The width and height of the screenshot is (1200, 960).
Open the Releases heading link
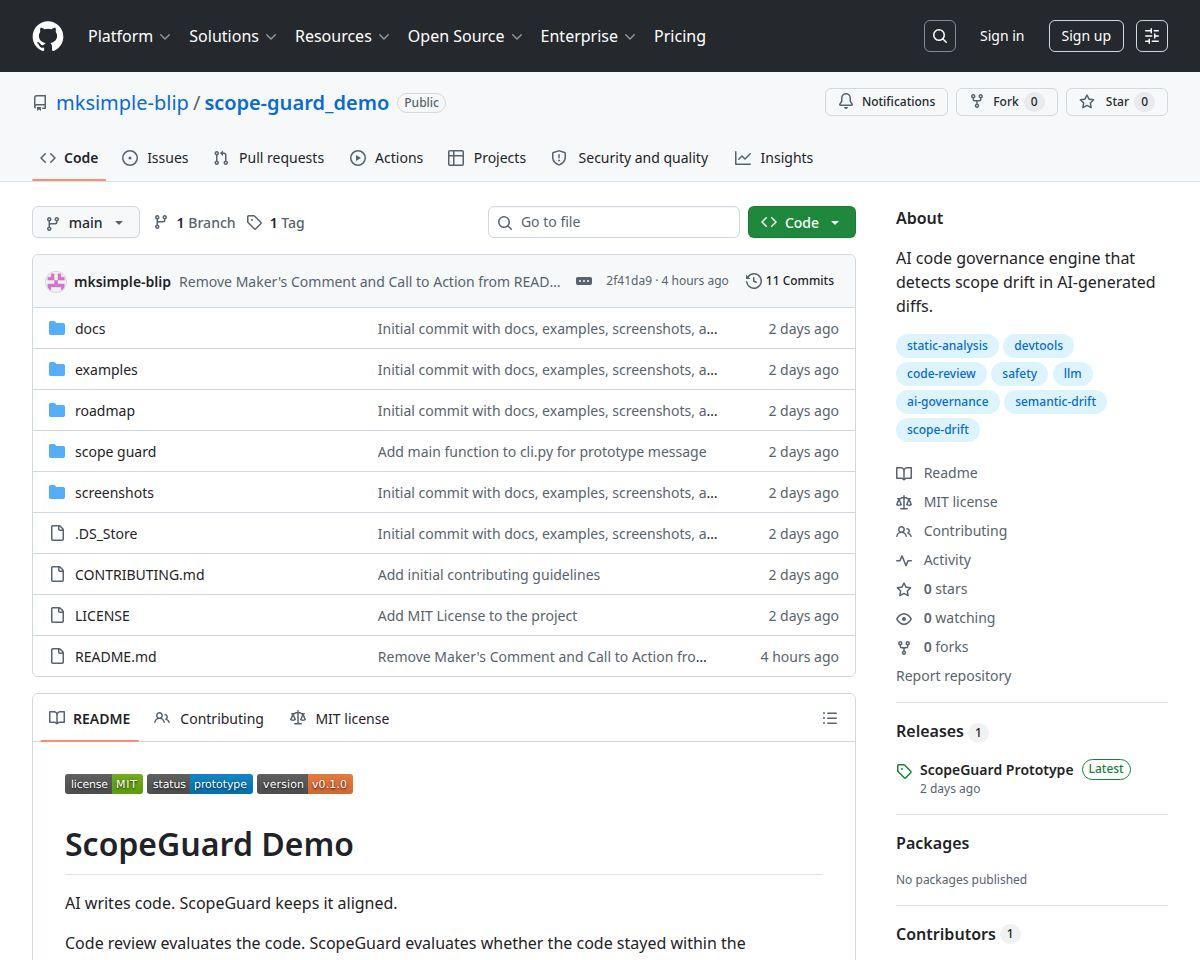point(930,731)
